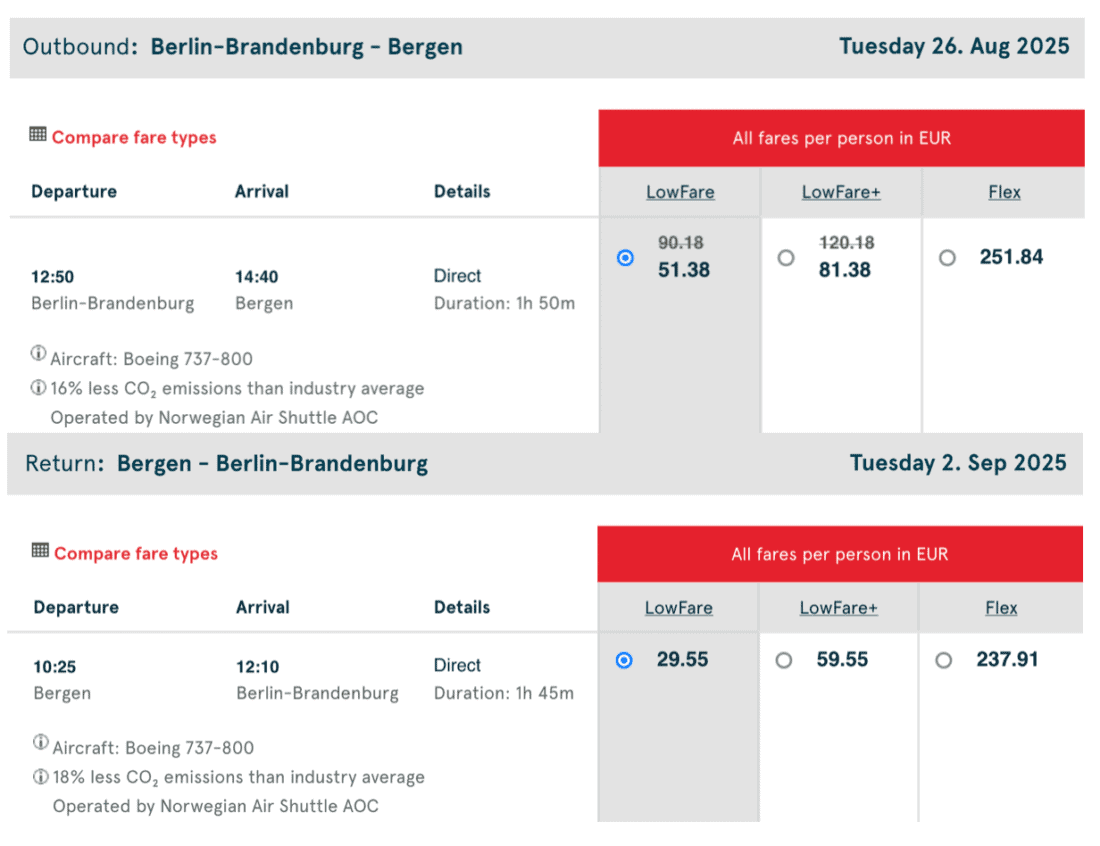Open outbound Compare fare types link
Viewport: 1100px width, 846px height.
coord(134,138)
